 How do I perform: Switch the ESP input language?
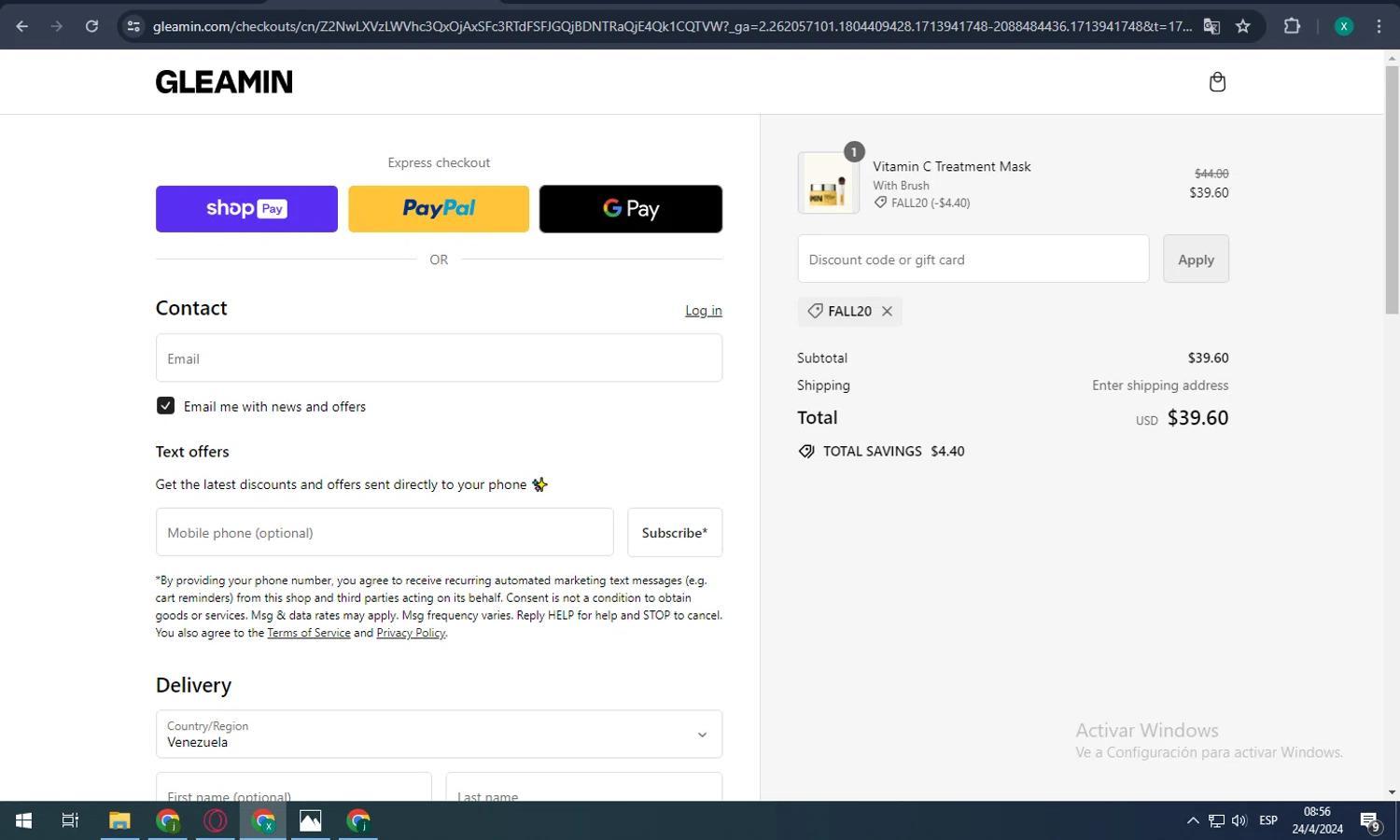click(x=1268, y=820)
